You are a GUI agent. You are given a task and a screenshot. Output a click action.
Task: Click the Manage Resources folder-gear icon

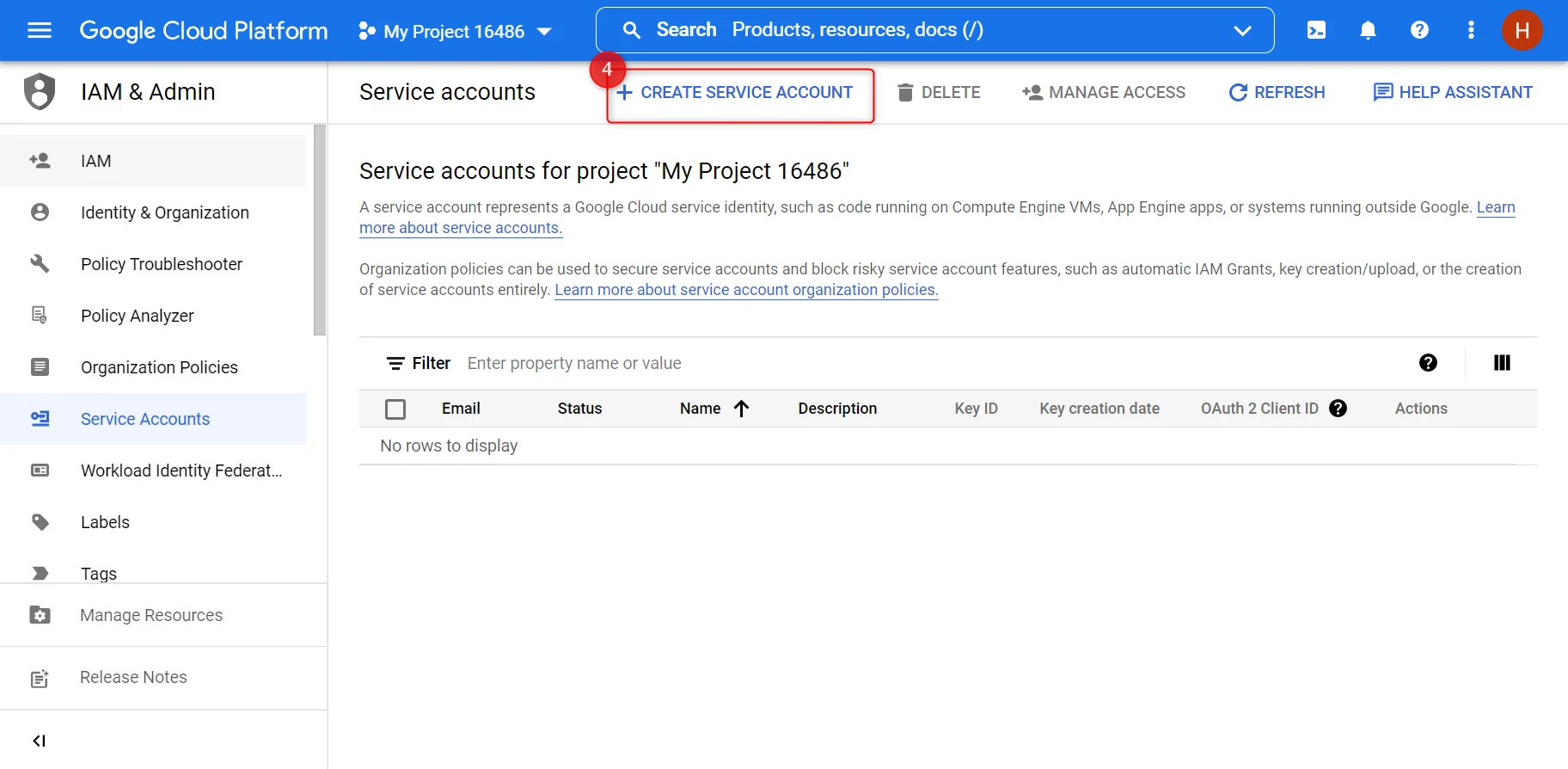[40, 615]
